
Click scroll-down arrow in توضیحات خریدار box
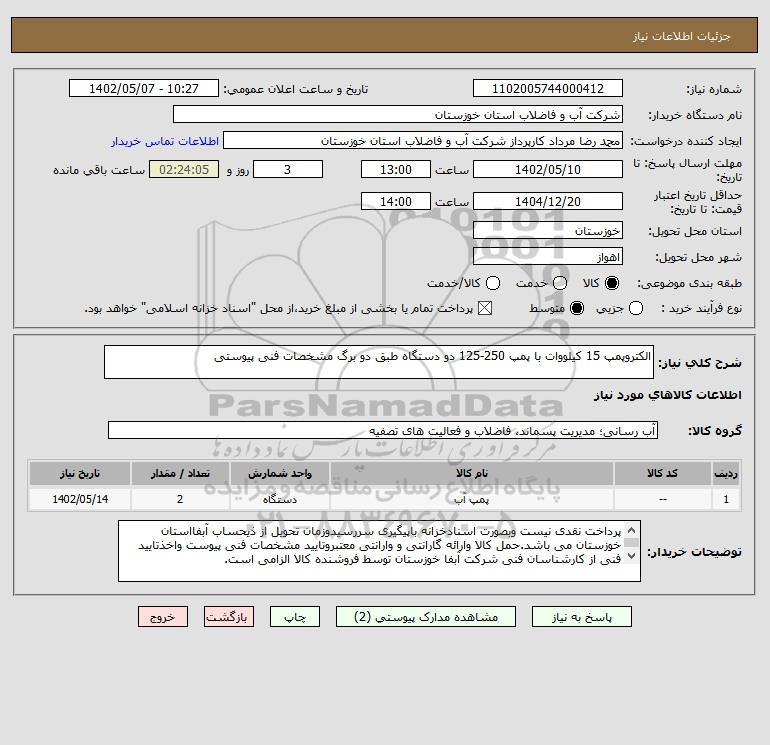click(x=632, y=556)
